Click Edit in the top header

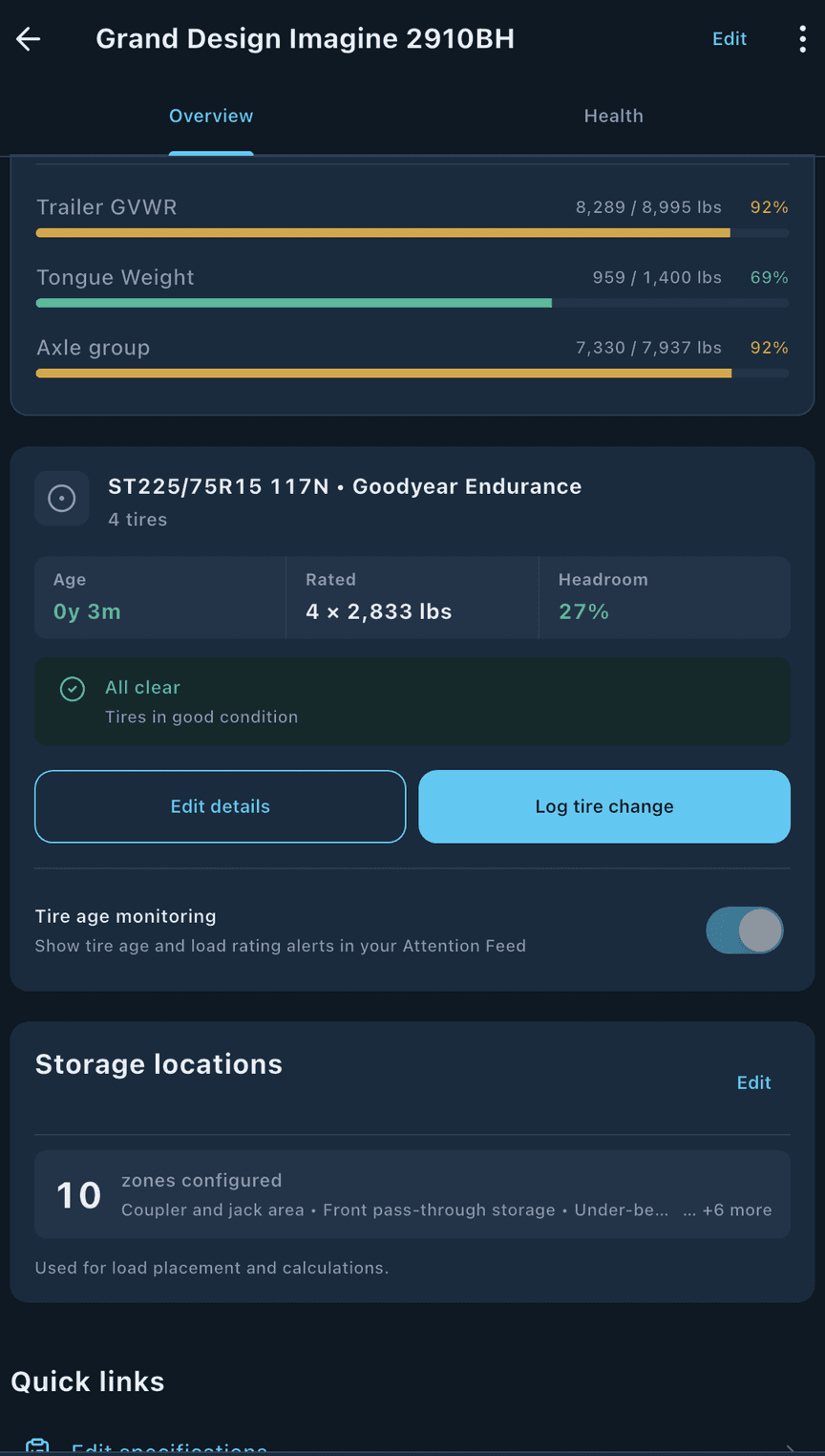(730, 39)
